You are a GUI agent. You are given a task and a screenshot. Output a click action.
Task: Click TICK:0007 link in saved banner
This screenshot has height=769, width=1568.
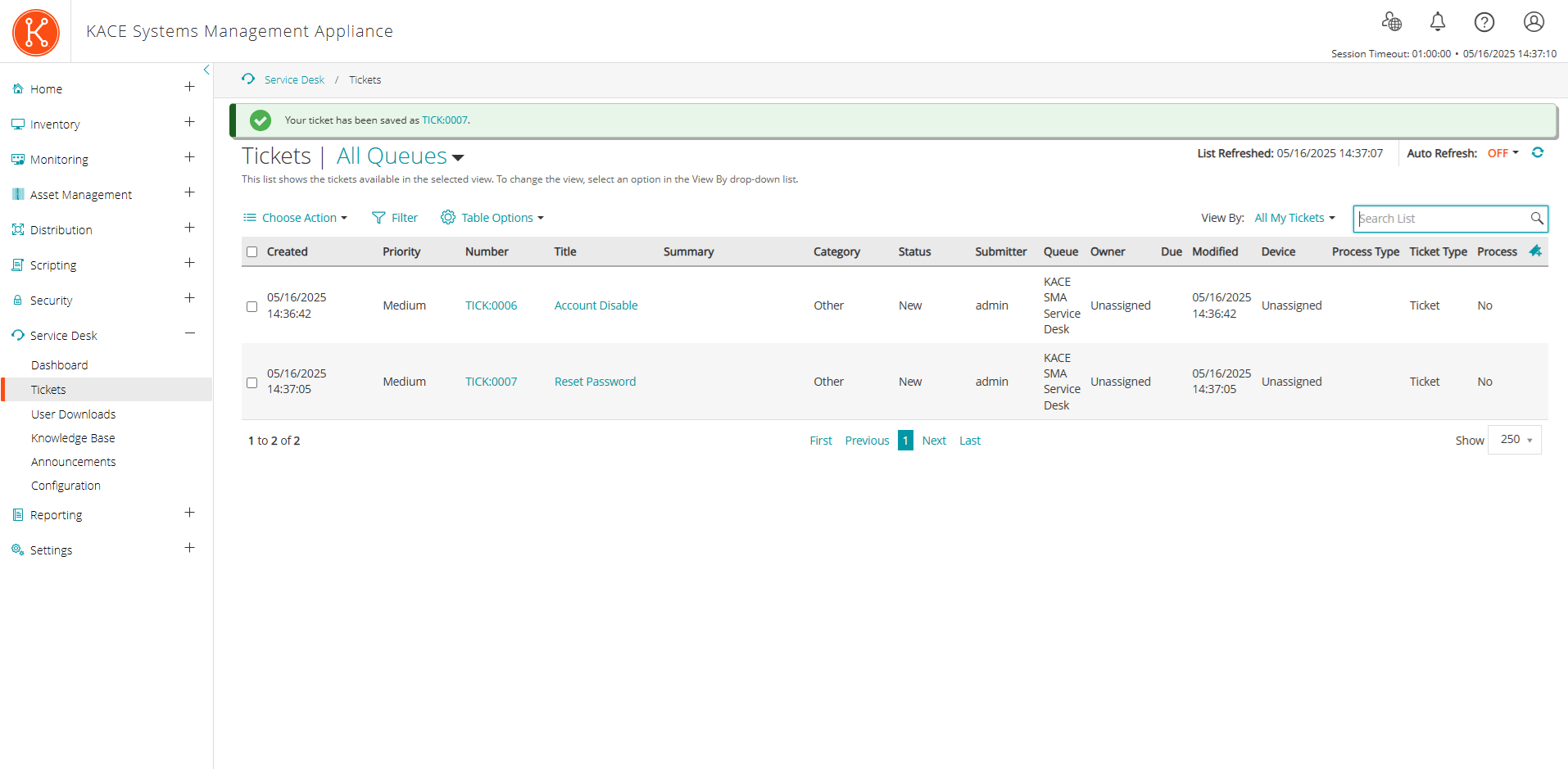445,120
